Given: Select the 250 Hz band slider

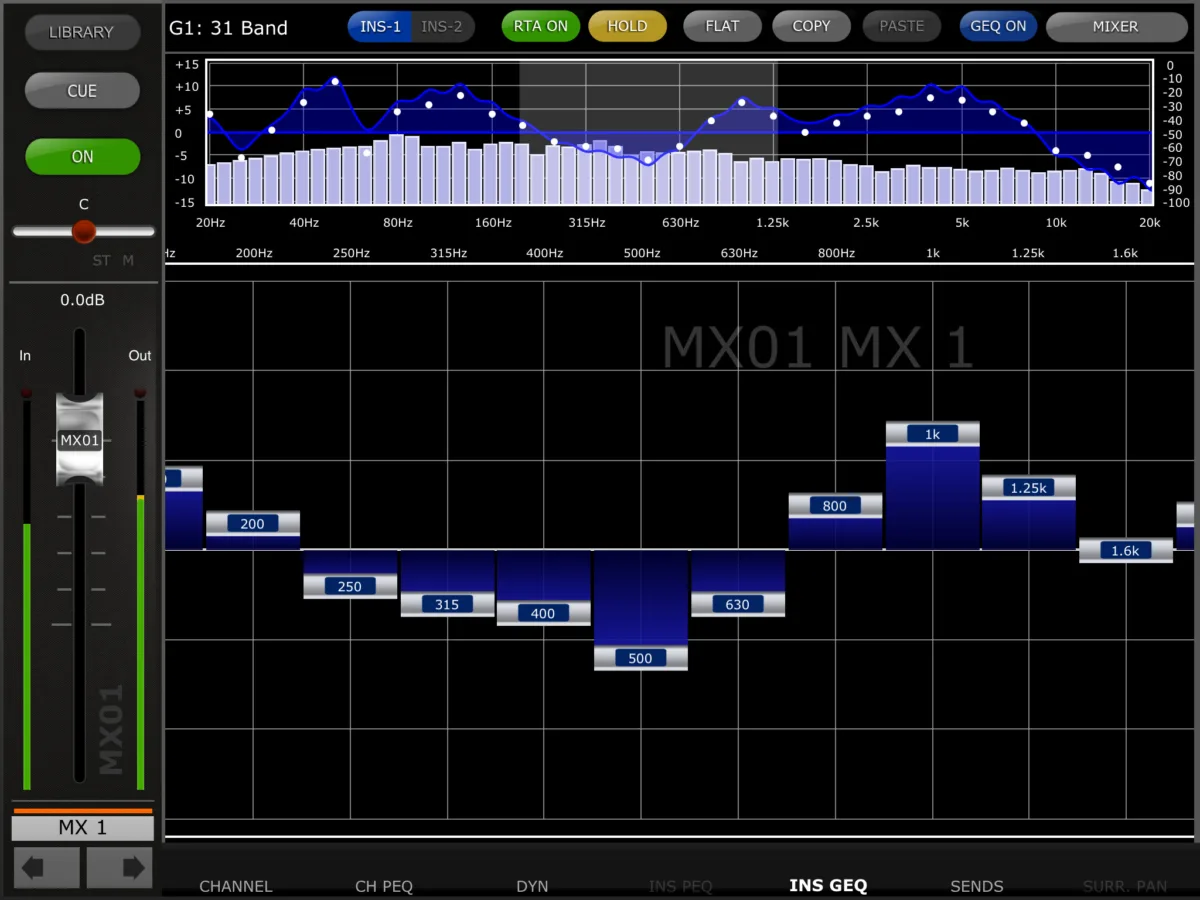Looking at the screenshot, I should coord(349,586).
